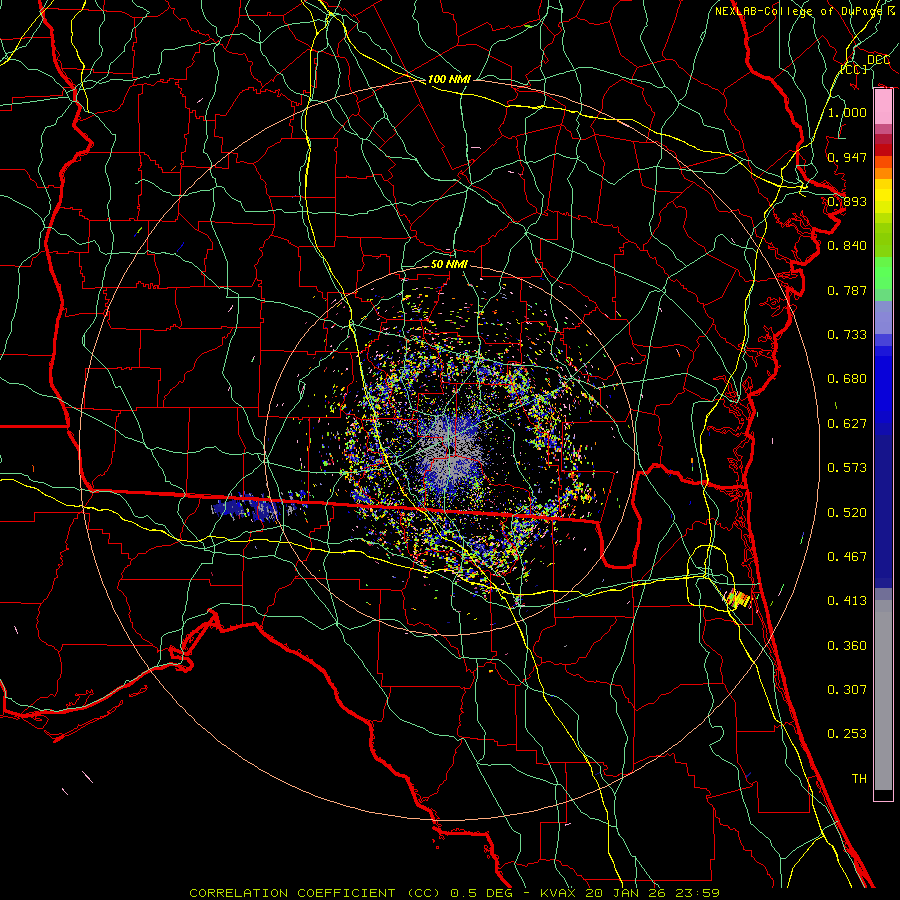The width and height of the screenshot is (900, 900).
Task: Click the 0.733 legend value
Action: [847, 335]
